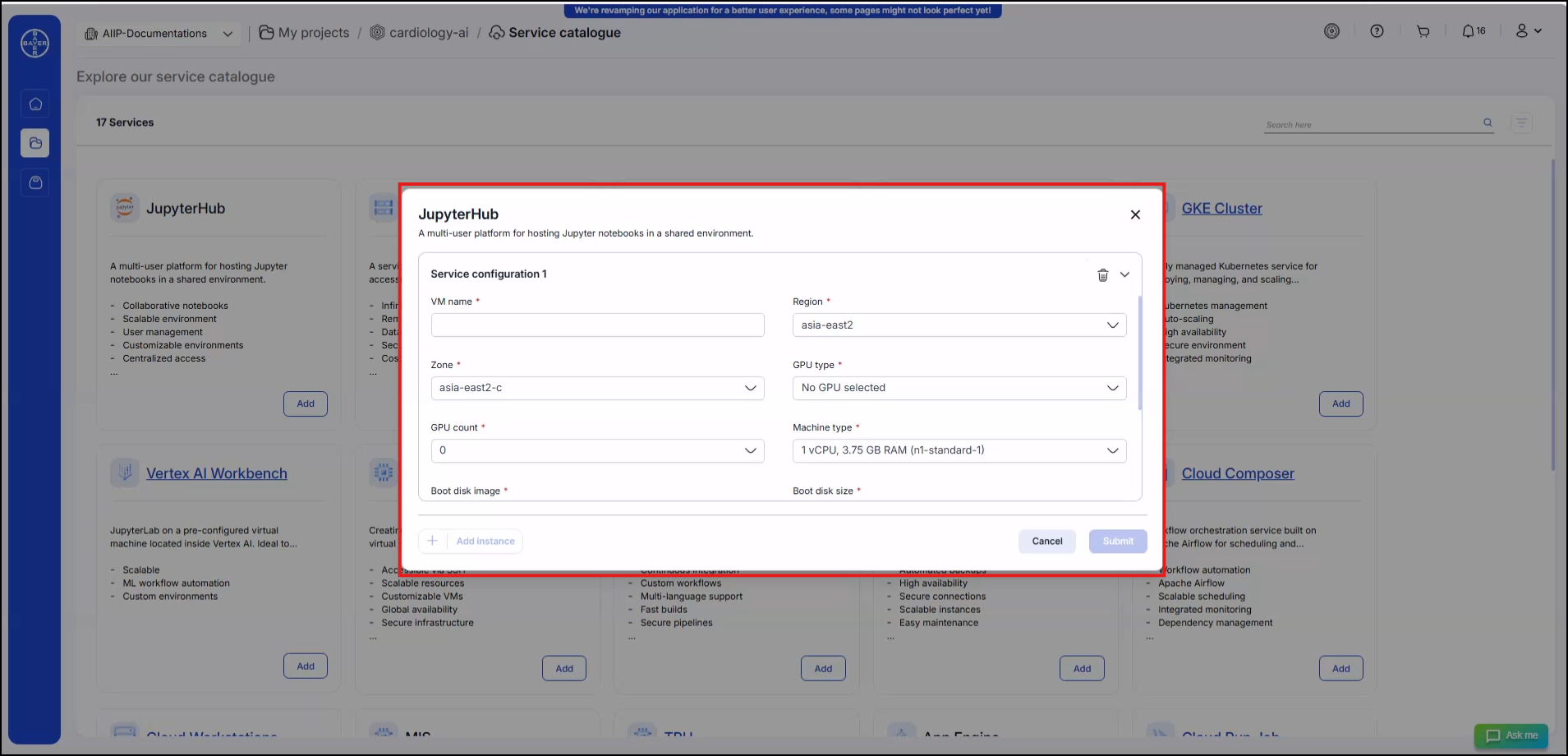
Task: Open the GPU type dropdown
Action: coord(959,388)
